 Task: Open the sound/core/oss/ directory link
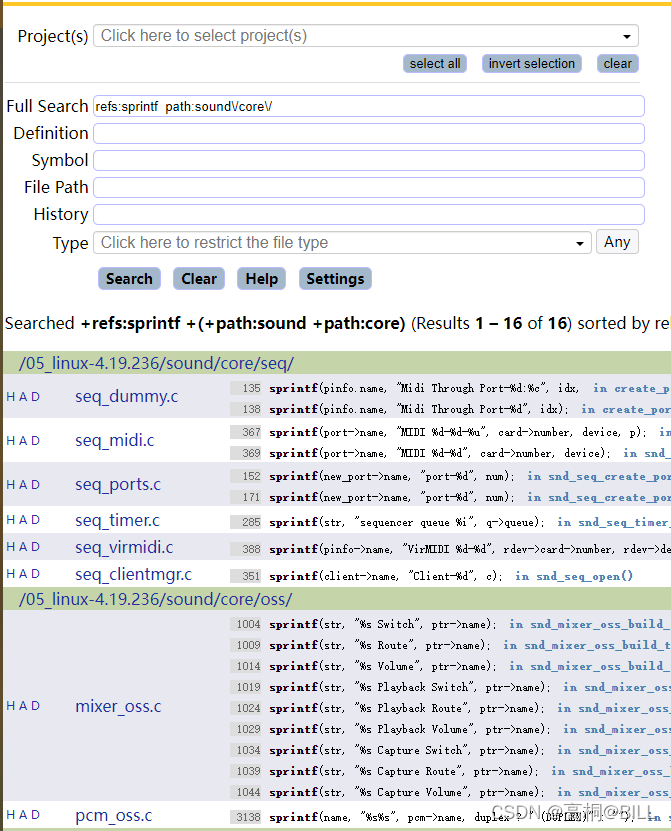[155, 599]
